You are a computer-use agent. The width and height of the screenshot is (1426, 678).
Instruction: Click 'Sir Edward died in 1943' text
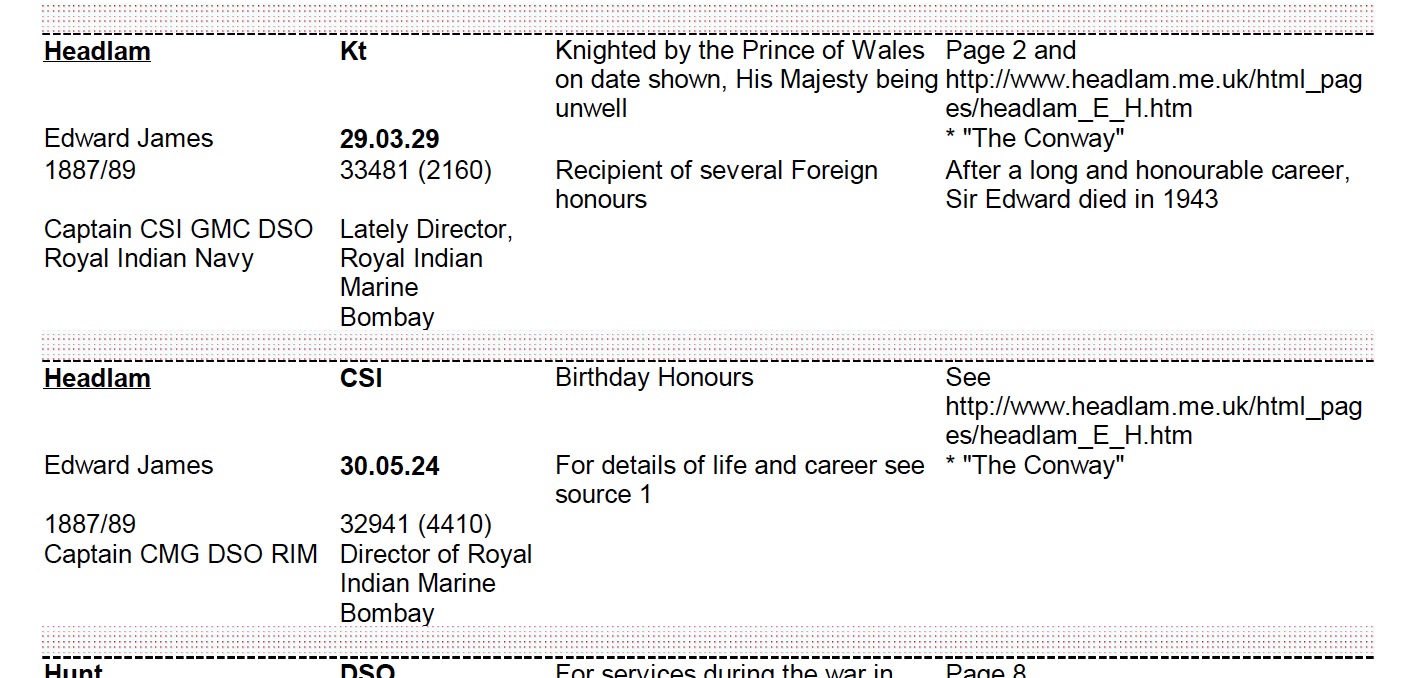[1081, 199]
